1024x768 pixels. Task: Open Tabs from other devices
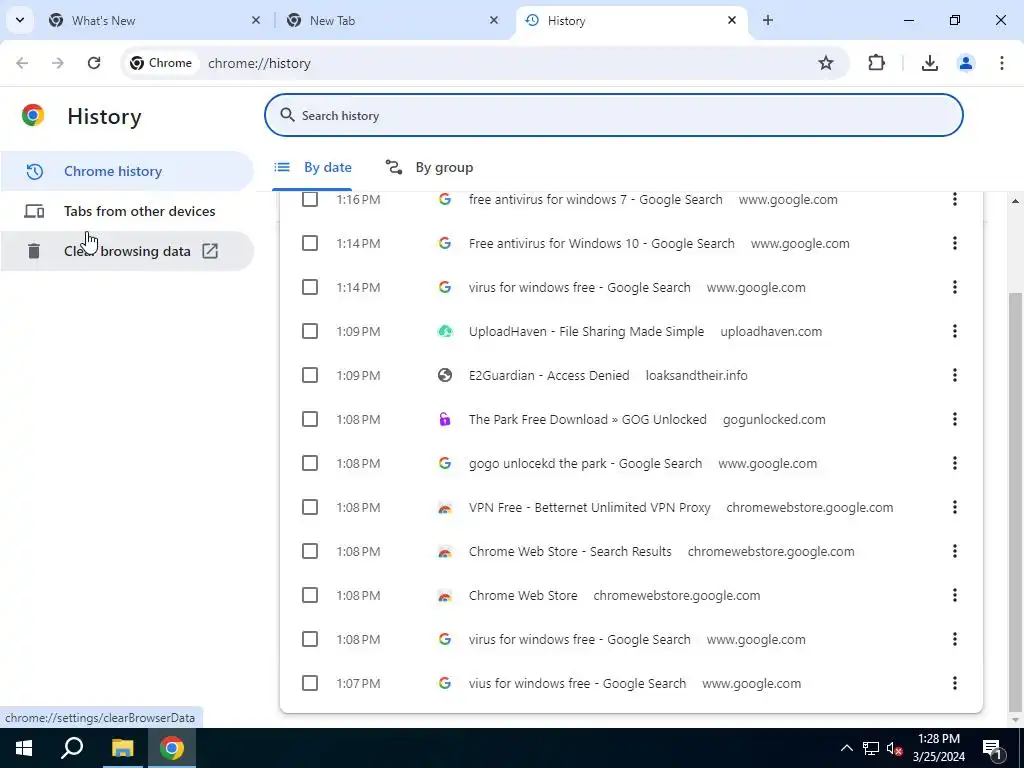click(x=127, y=212)
